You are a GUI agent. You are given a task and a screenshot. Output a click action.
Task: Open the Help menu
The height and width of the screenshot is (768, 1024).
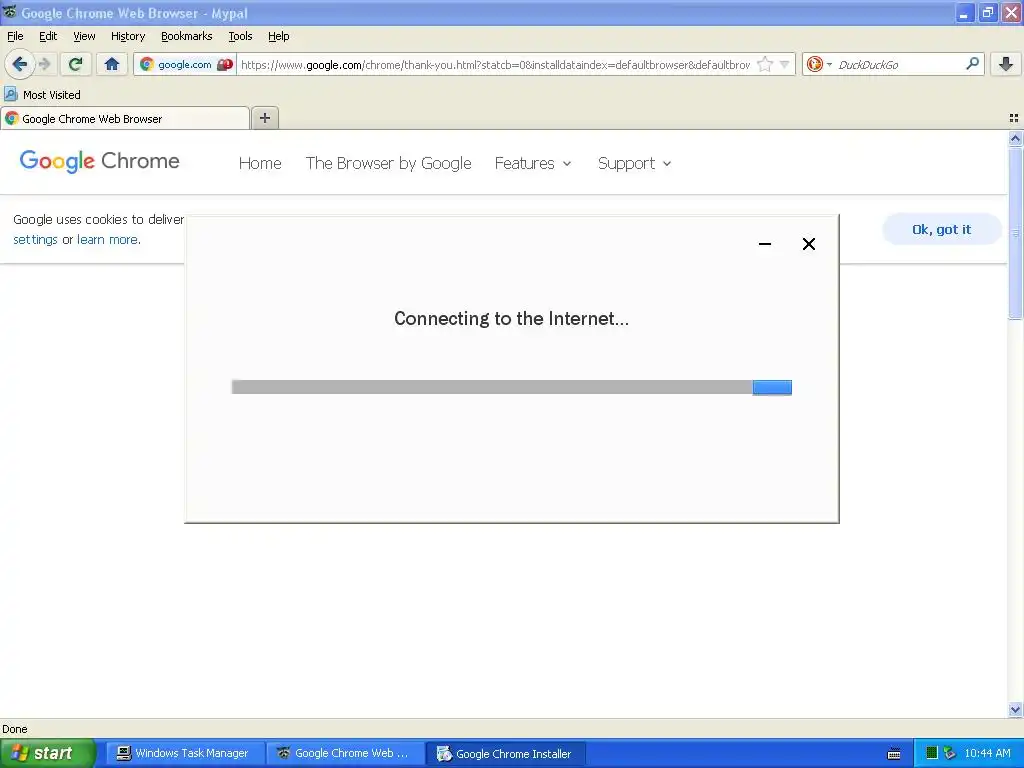coord(278,36)
